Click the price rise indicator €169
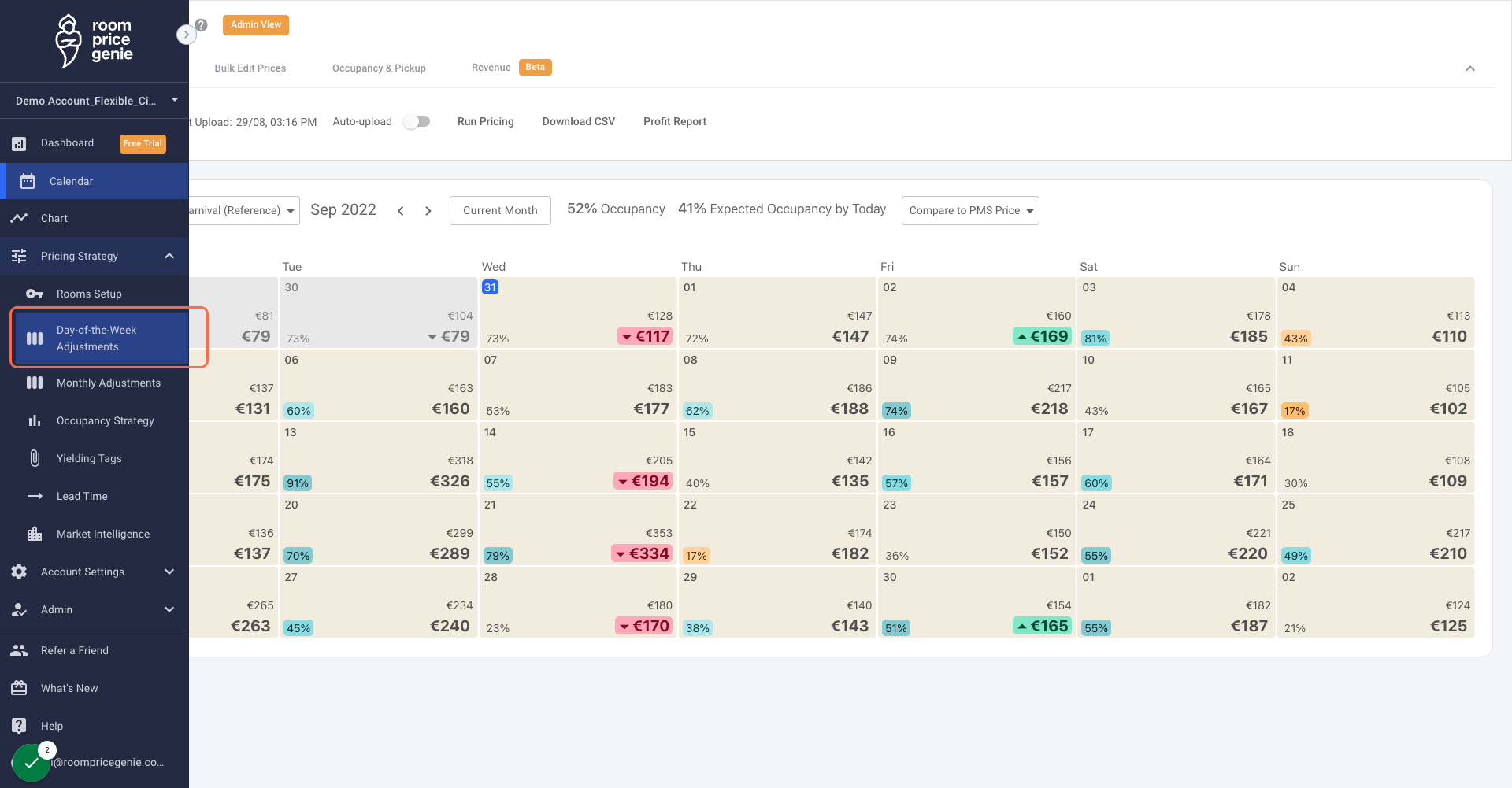Viewport: 1512px width, 788px height. (1042, 336)
